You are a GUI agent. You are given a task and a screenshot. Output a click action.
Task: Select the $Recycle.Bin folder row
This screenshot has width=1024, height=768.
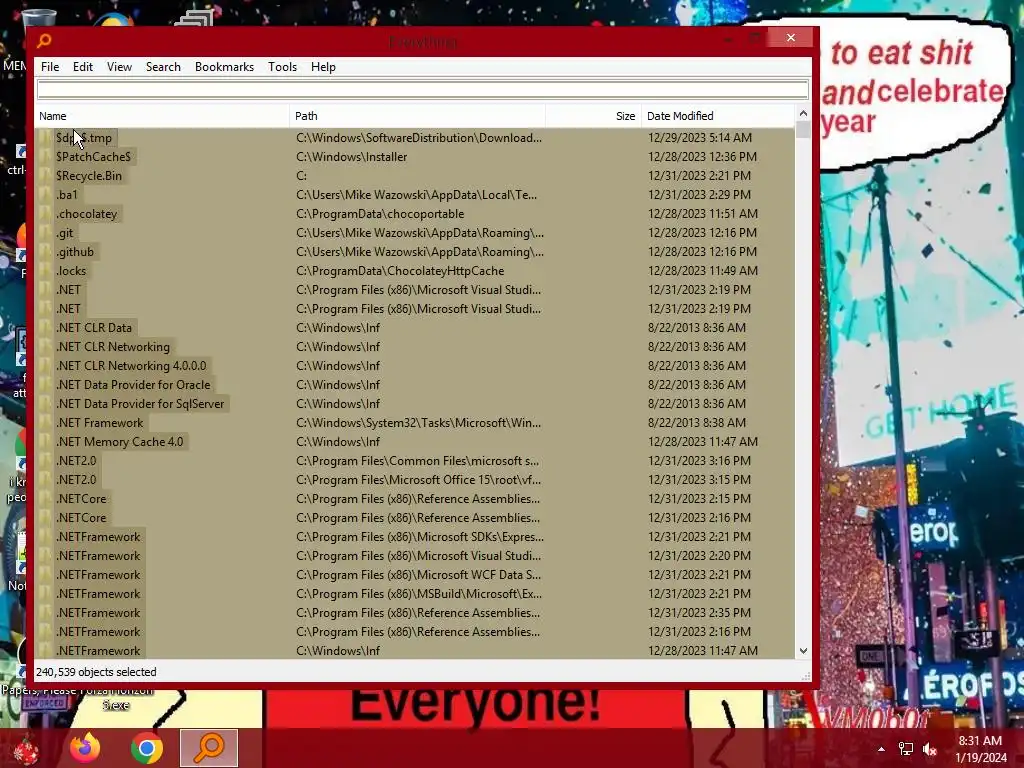(x=415, y=176)
